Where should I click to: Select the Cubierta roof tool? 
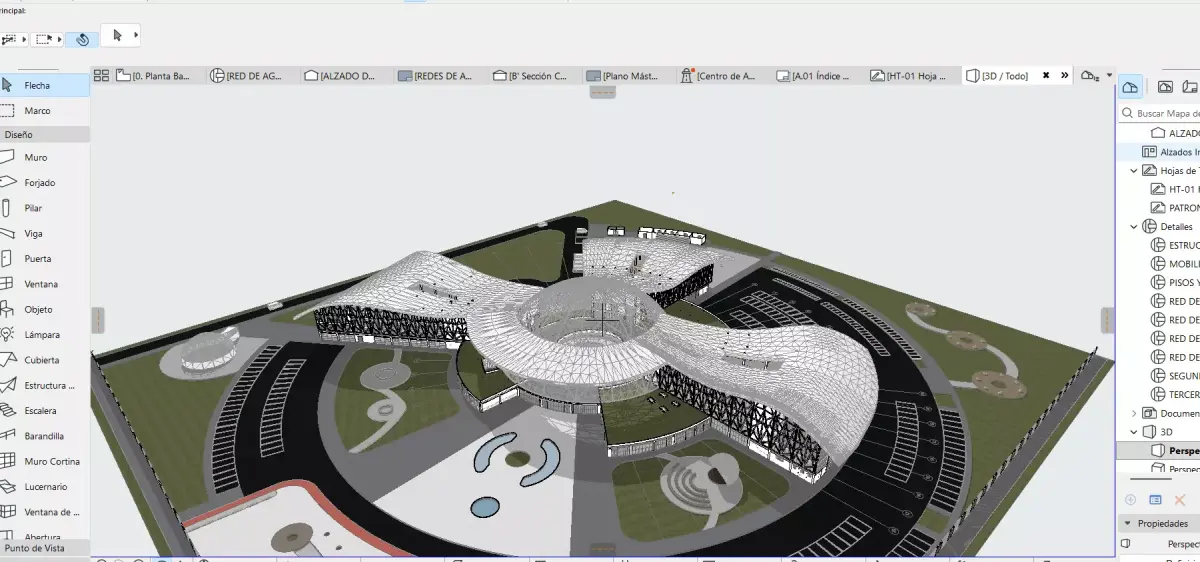pyautogui.click(x=44, y=360)
